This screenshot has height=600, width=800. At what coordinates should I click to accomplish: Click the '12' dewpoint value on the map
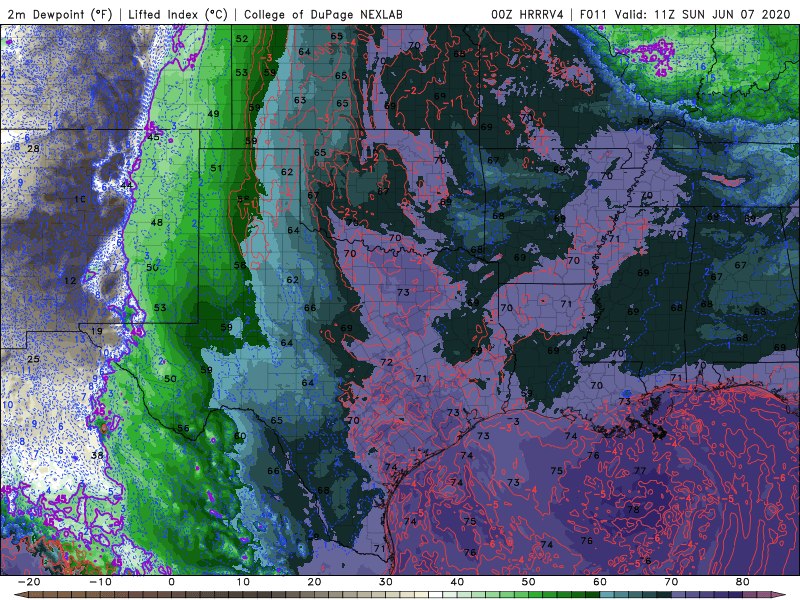point(70,281)
